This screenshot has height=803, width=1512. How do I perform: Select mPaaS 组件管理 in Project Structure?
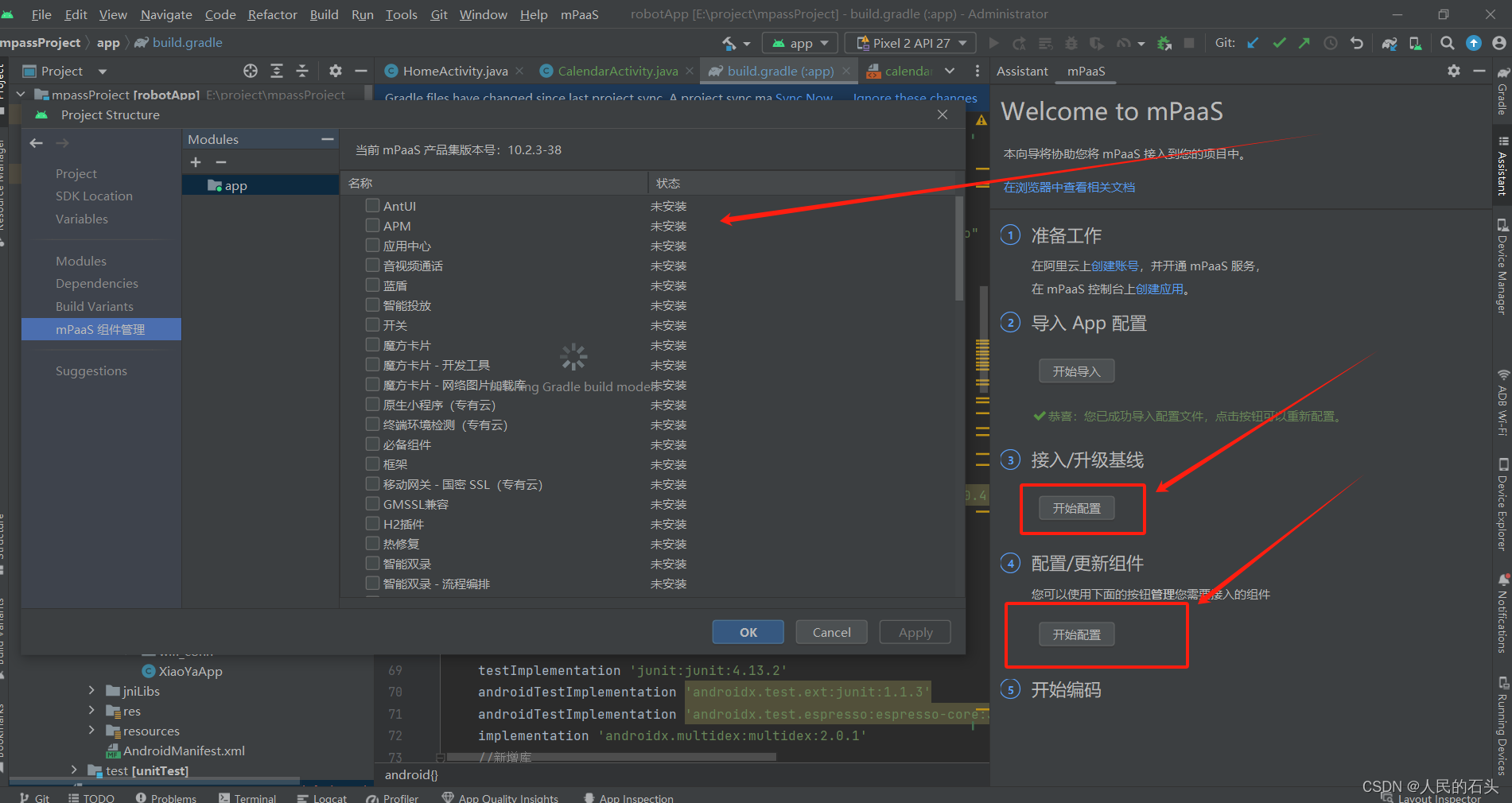[x=100, y=328]
